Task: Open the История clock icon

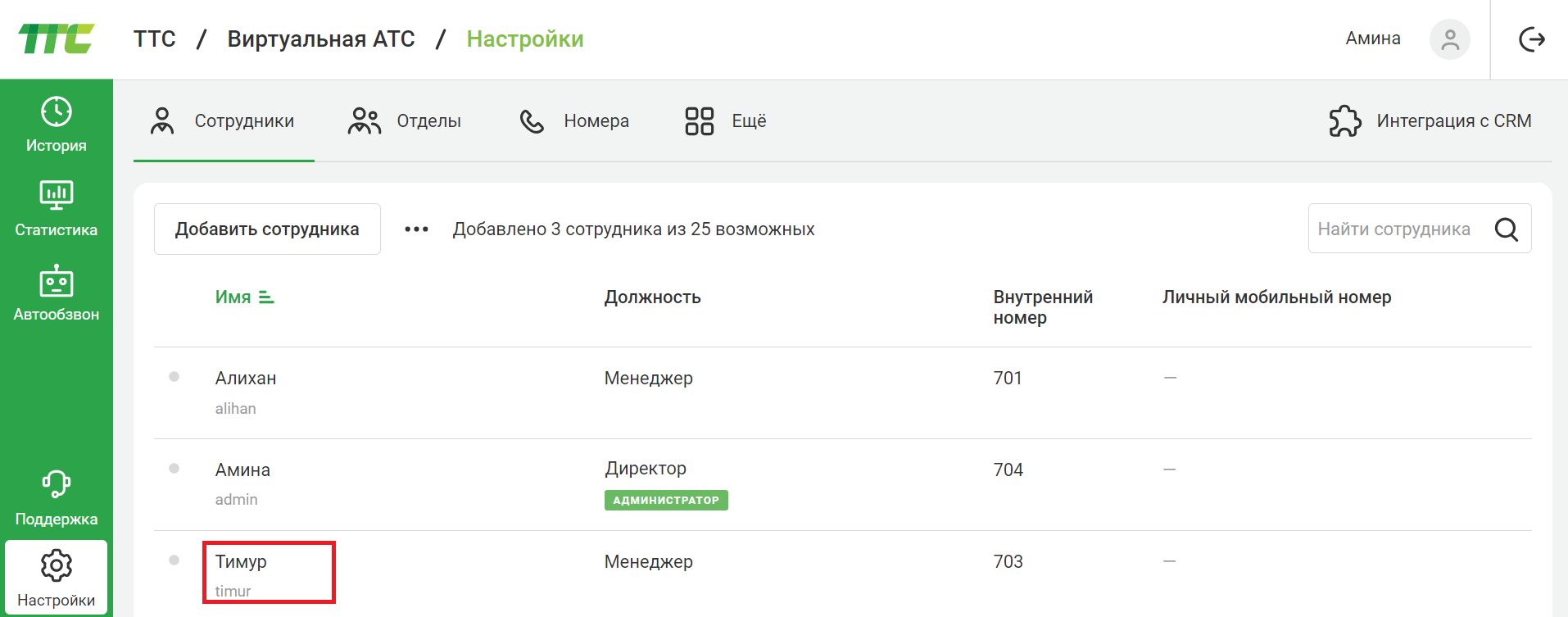Action: (57, 111)
